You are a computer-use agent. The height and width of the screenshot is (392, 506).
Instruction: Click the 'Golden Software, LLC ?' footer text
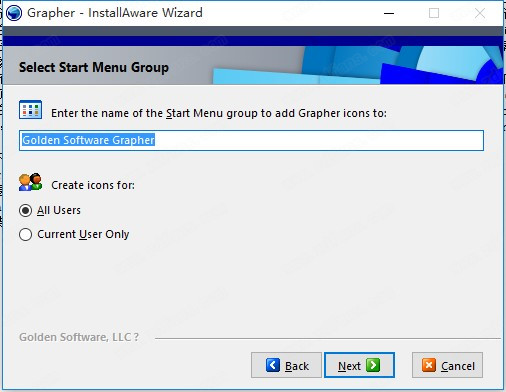coord(79,337)
